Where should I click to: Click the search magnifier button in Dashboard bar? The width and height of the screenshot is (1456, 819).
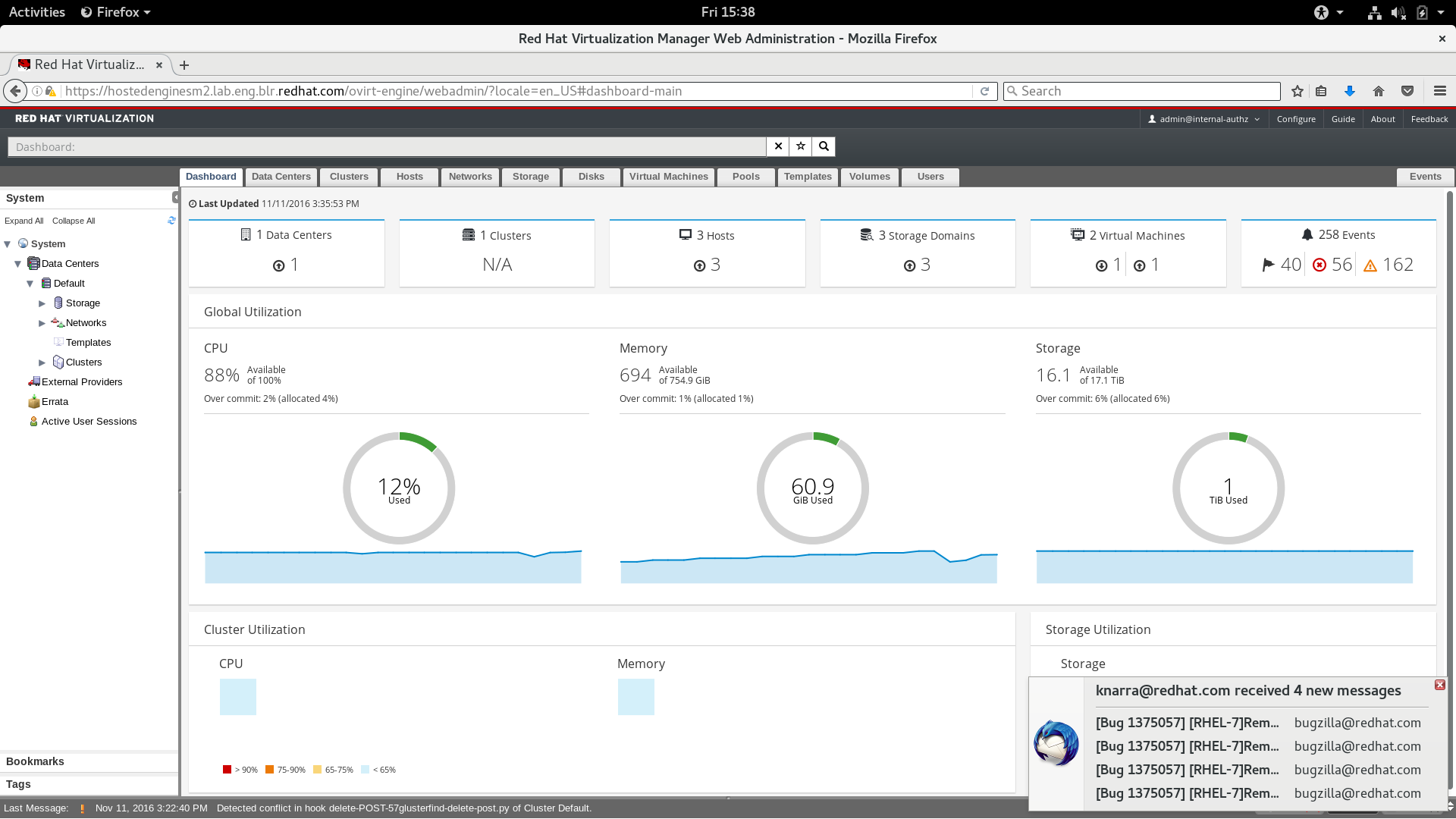point(824,146)
